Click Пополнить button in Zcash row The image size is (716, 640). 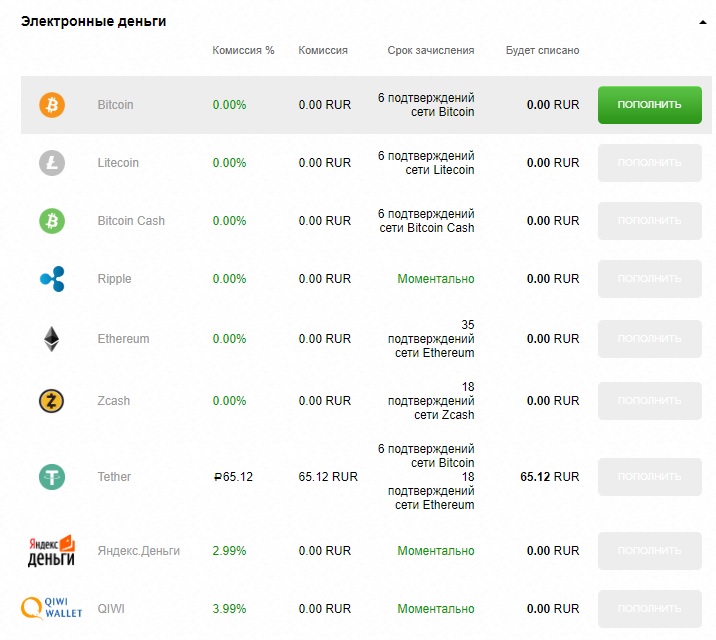pos(649,401)
